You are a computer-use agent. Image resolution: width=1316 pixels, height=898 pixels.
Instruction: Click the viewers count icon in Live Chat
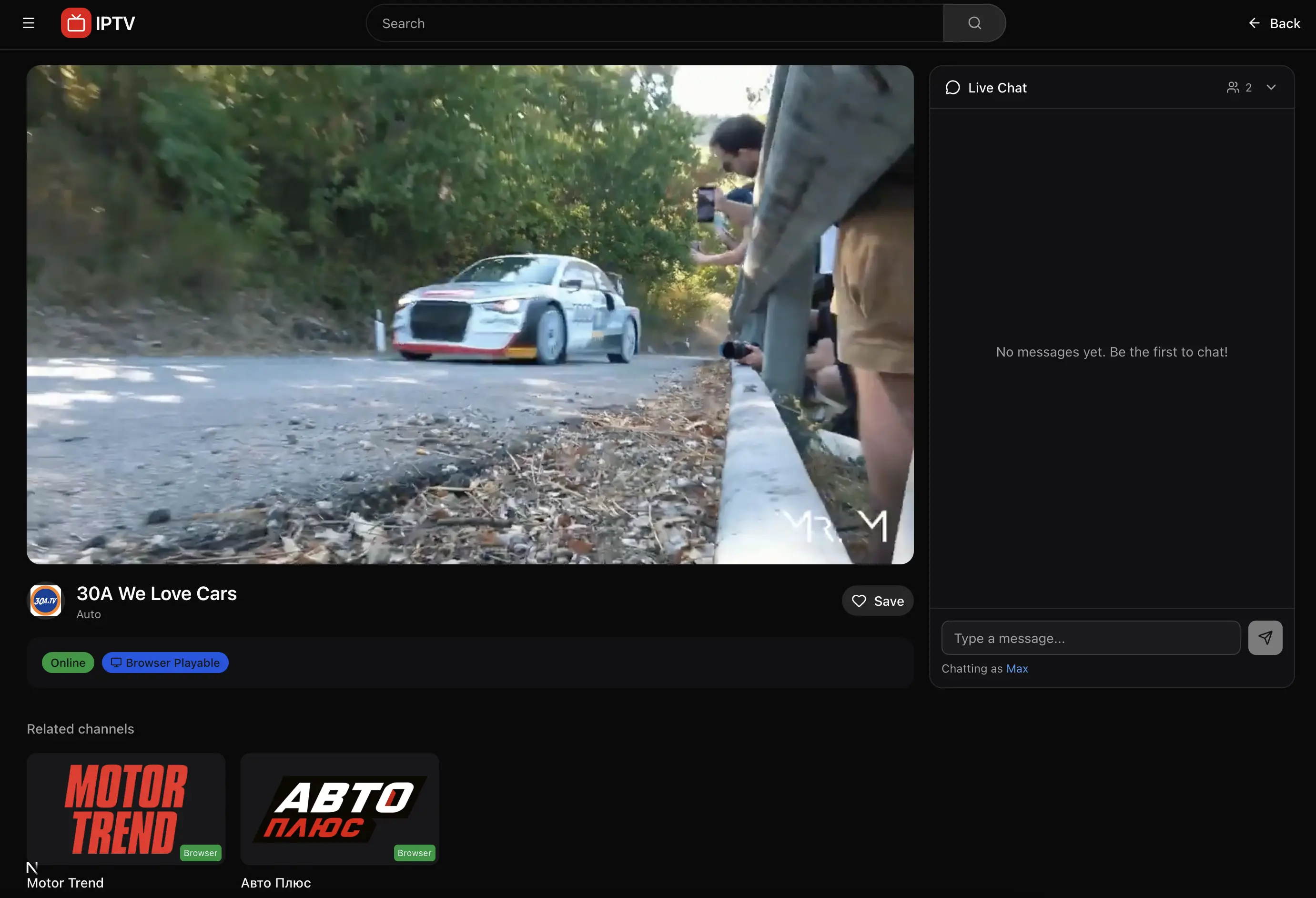point(1234,87)
